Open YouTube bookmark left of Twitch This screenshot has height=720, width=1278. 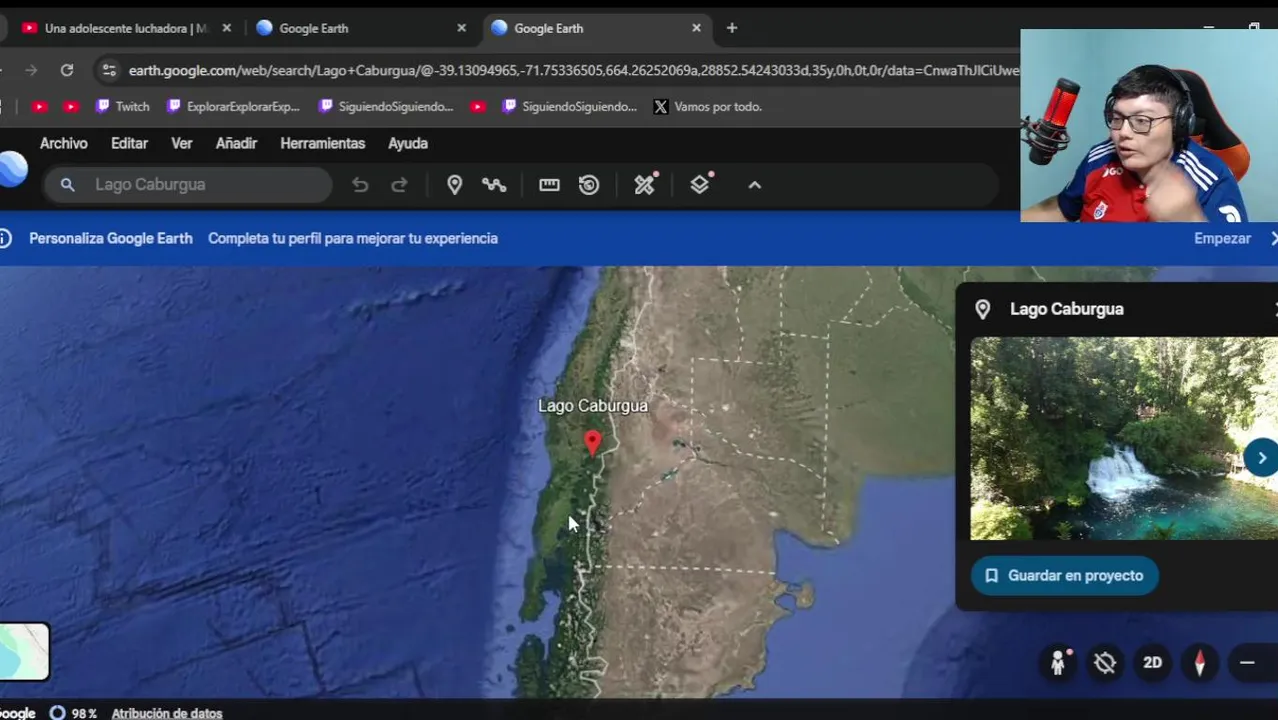point(70,106)
